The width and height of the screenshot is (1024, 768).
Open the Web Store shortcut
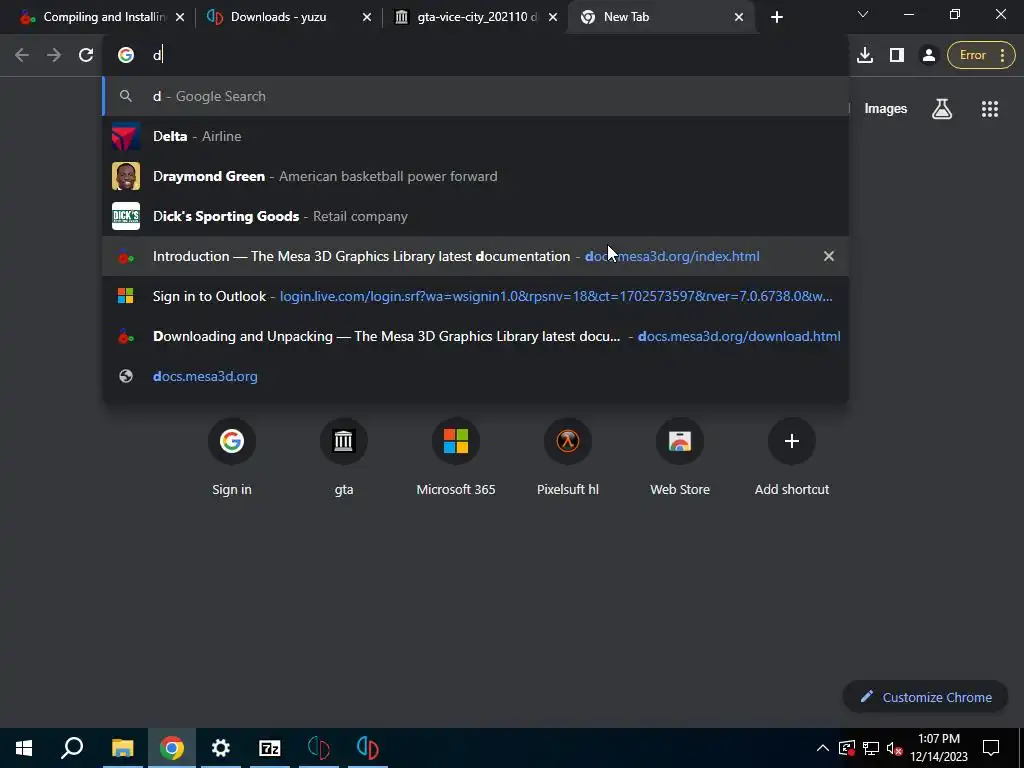click(x=680, y=457)
